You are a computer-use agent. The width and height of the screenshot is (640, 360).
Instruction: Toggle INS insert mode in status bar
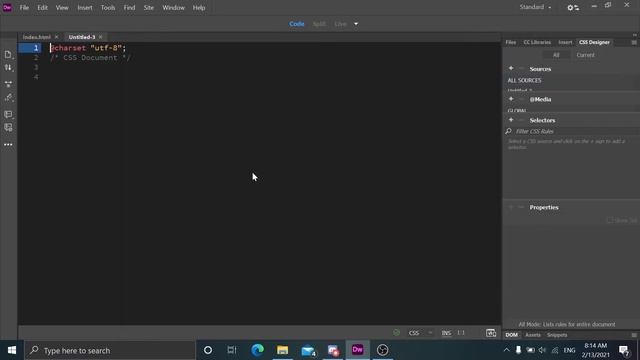point(446,333)
